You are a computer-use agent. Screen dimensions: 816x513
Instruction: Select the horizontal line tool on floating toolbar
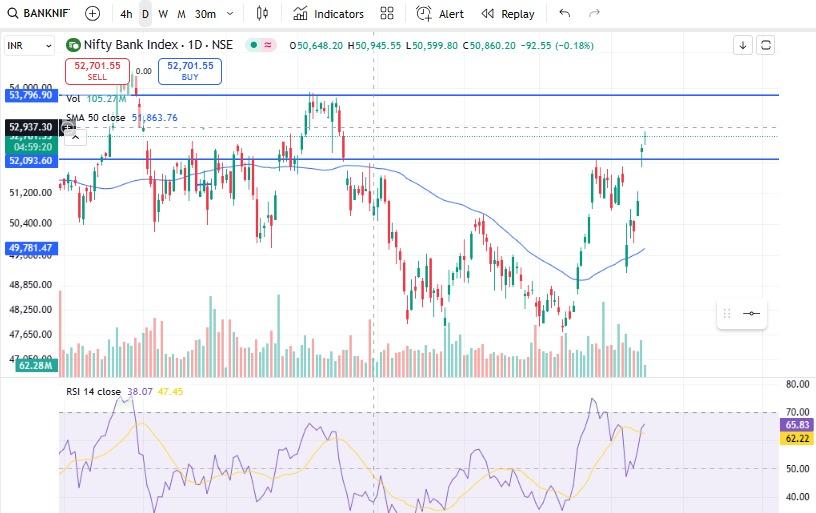[751, 313]
